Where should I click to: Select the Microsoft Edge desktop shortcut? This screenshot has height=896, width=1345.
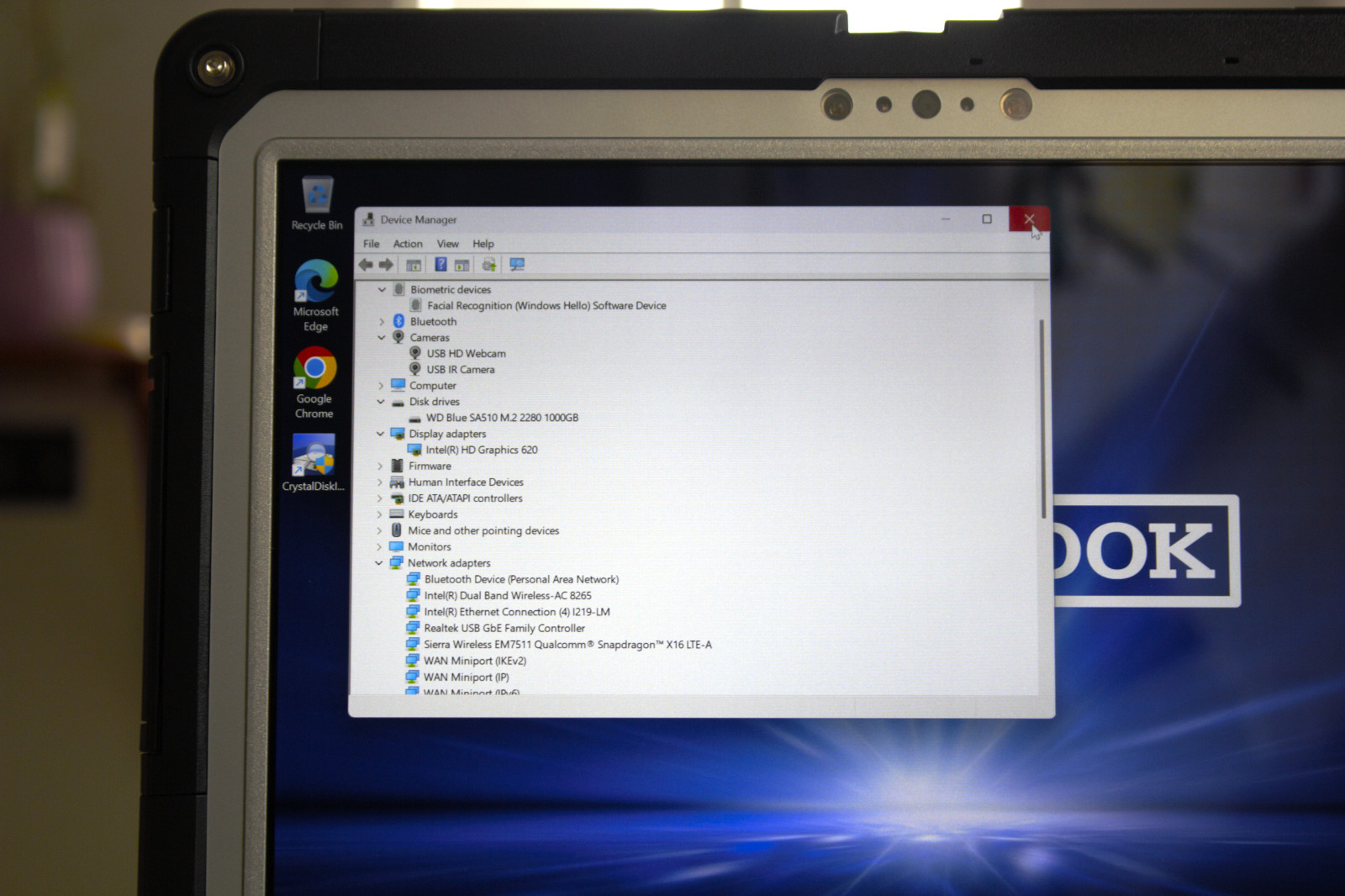(x=316, y=295)
